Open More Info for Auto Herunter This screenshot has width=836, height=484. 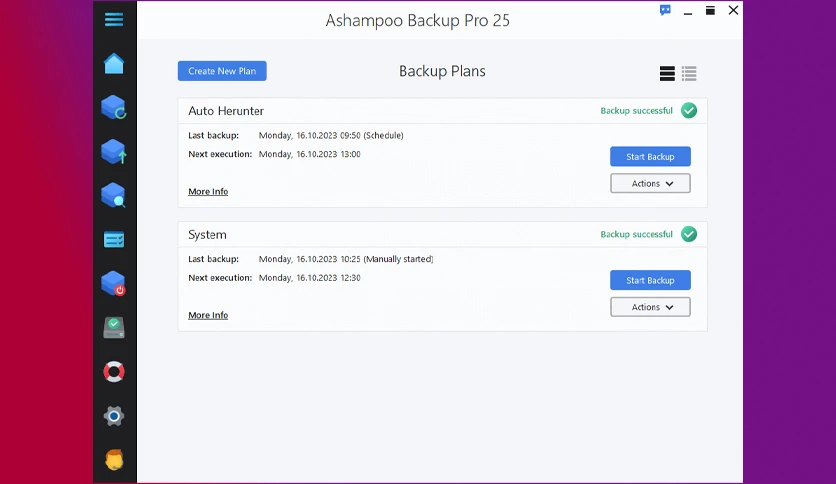tap(208, 191)
